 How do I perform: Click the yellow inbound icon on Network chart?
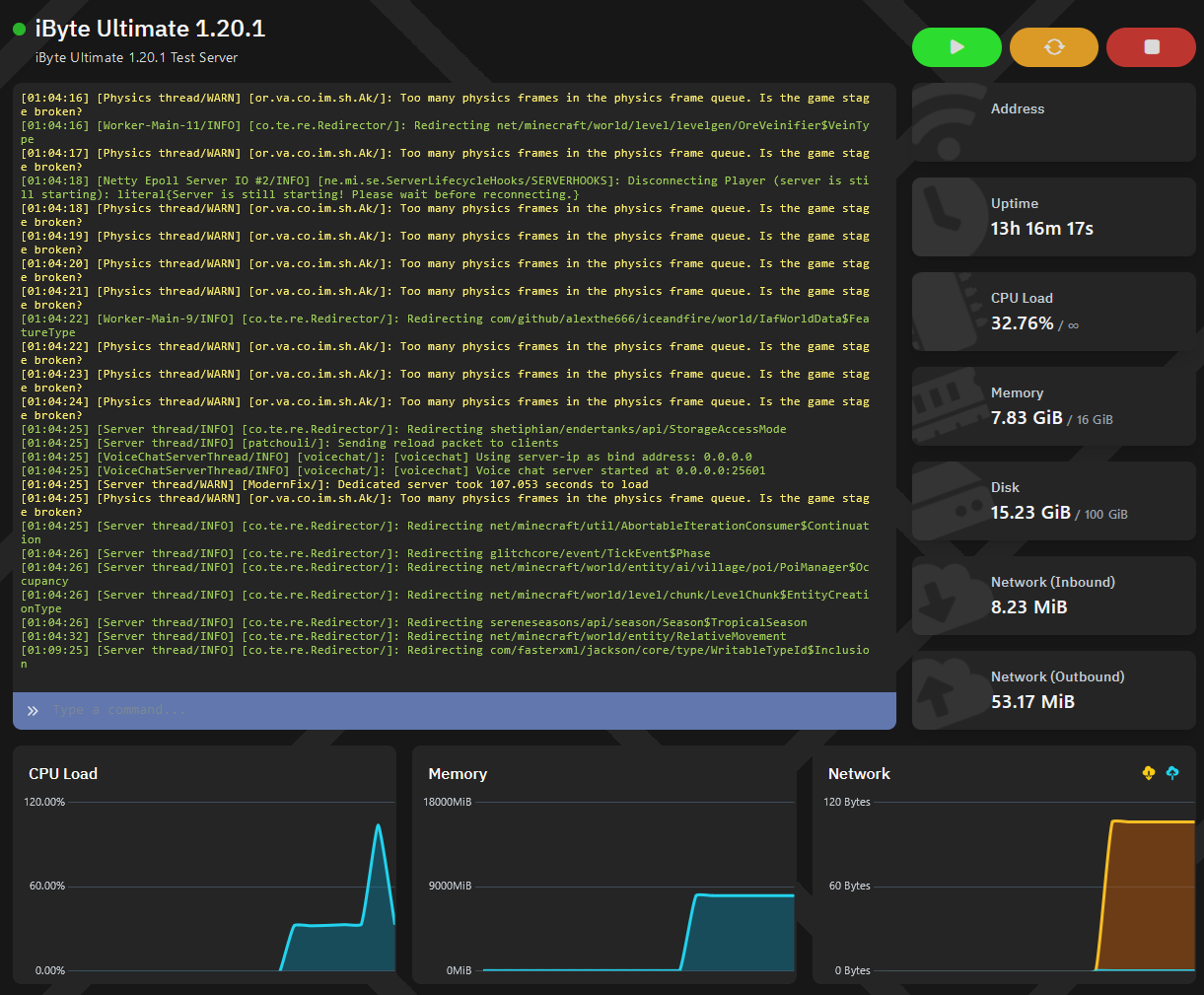[1149, 773]
